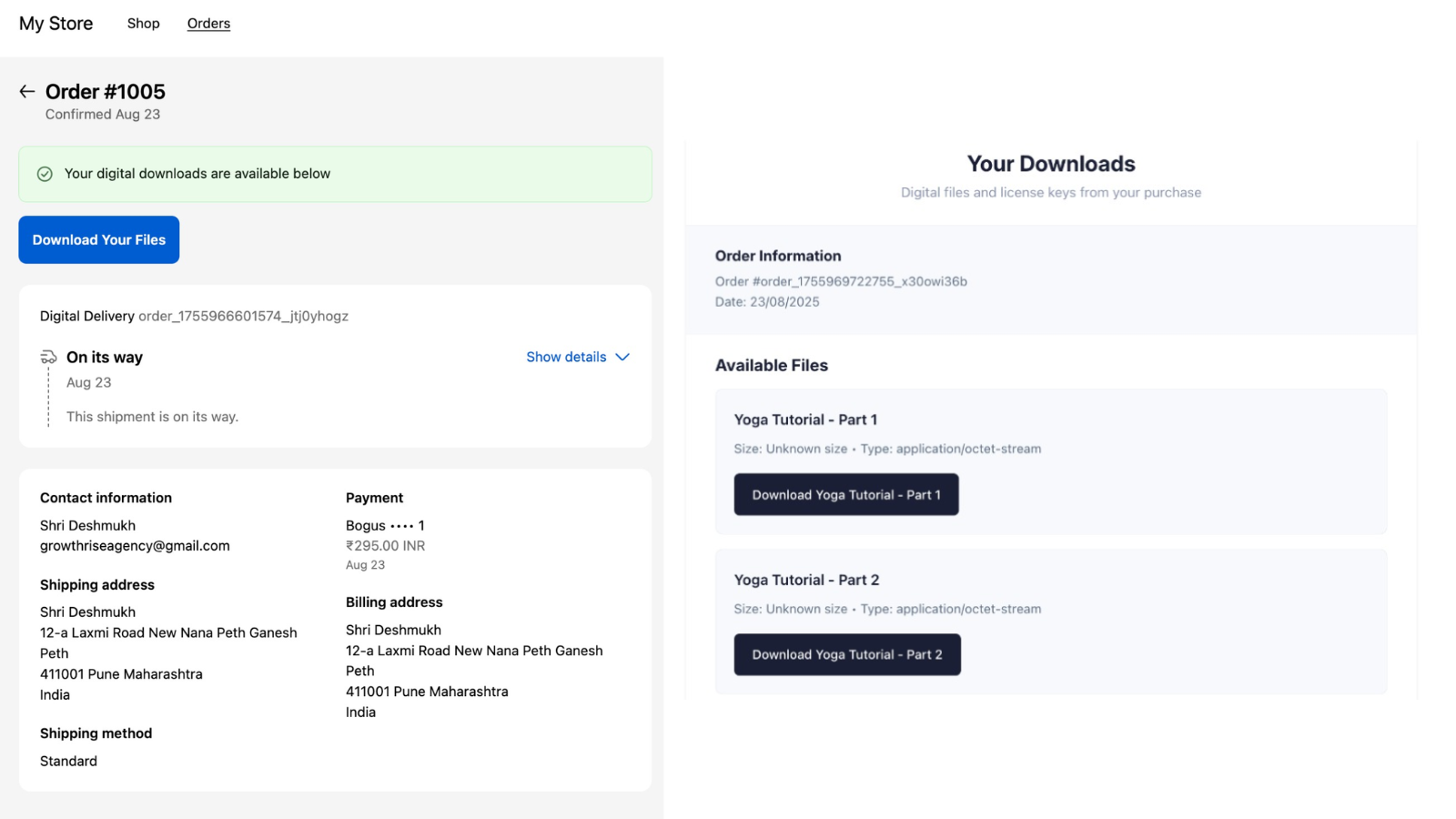Click the On its way status label

tap(105, 357)
